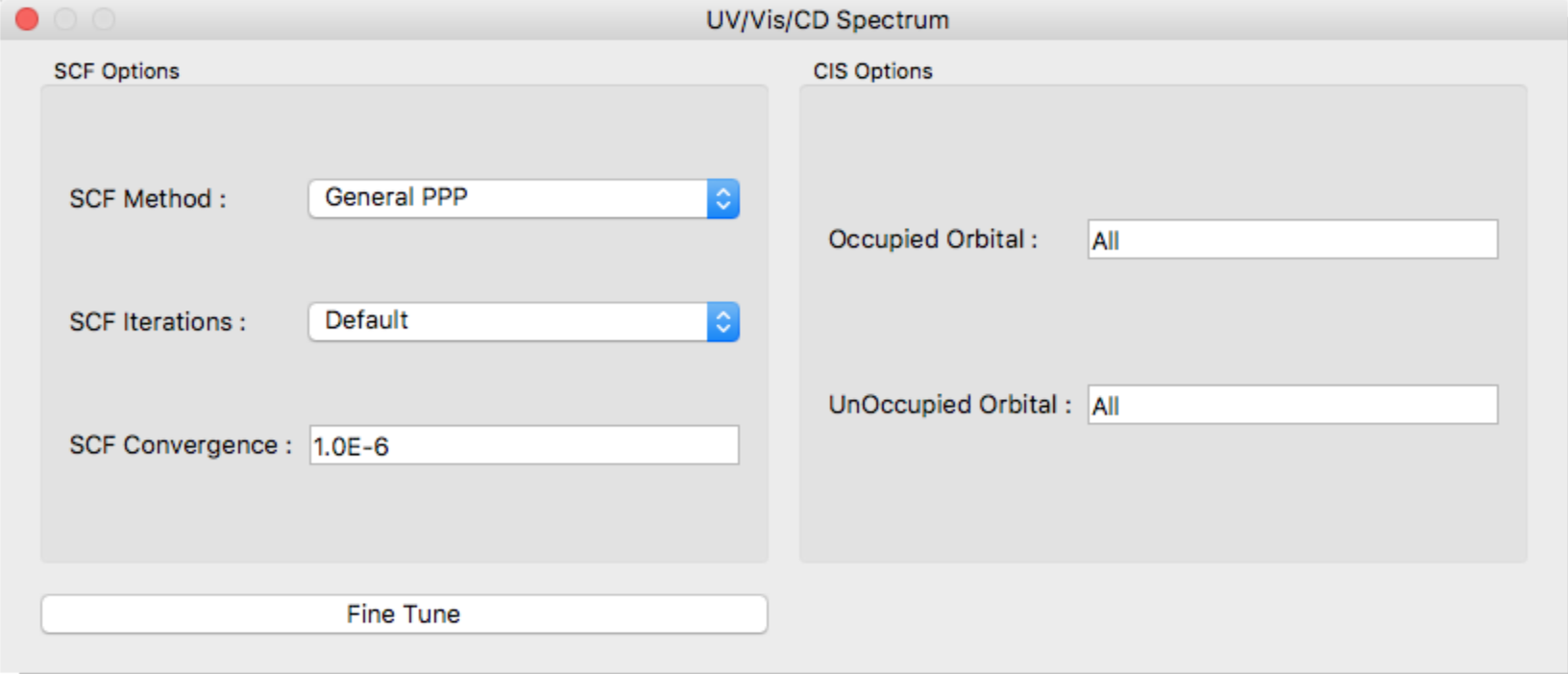Click inside the UnOccupied Orbital All field
The height and width of the screenshot is (674, 1568).
tap(1292, 406)
